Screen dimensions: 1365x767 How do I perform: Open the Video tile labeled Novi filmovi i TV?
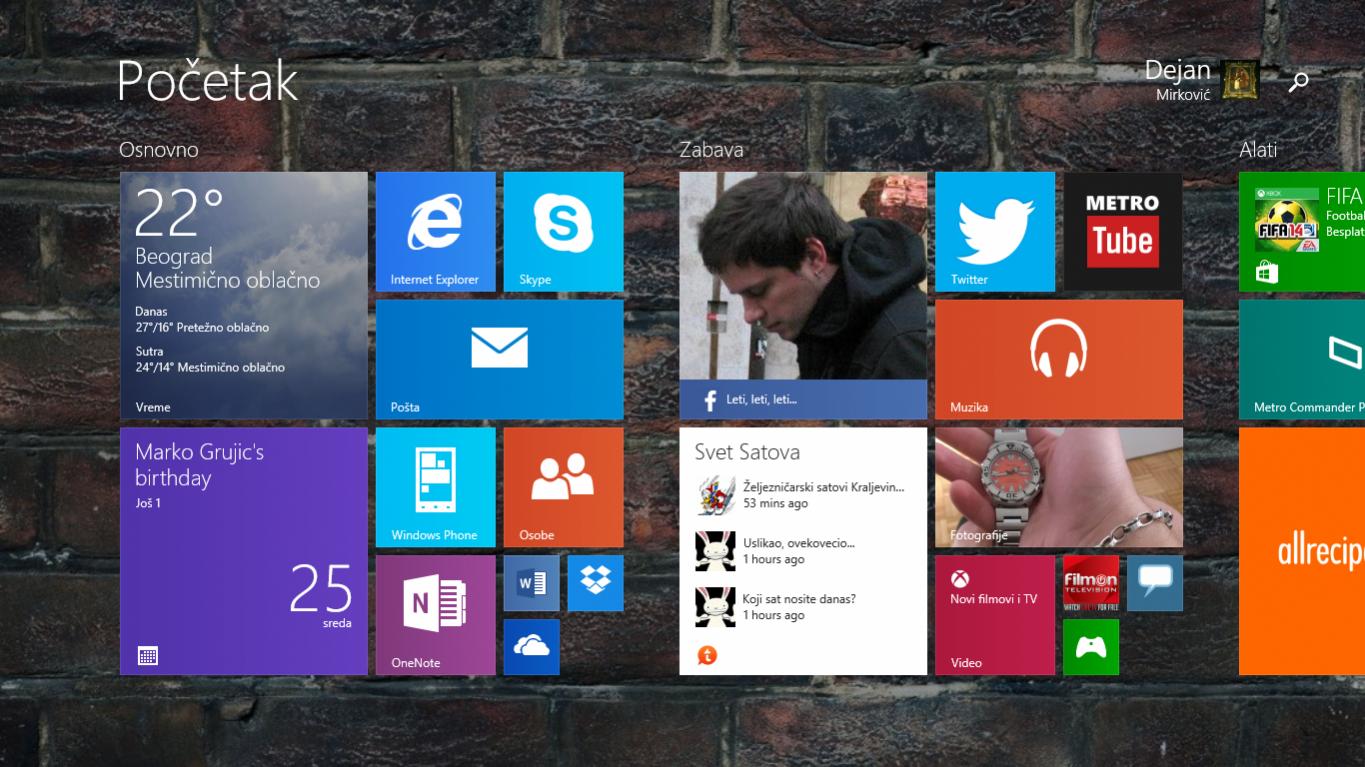tap(994, 615)
